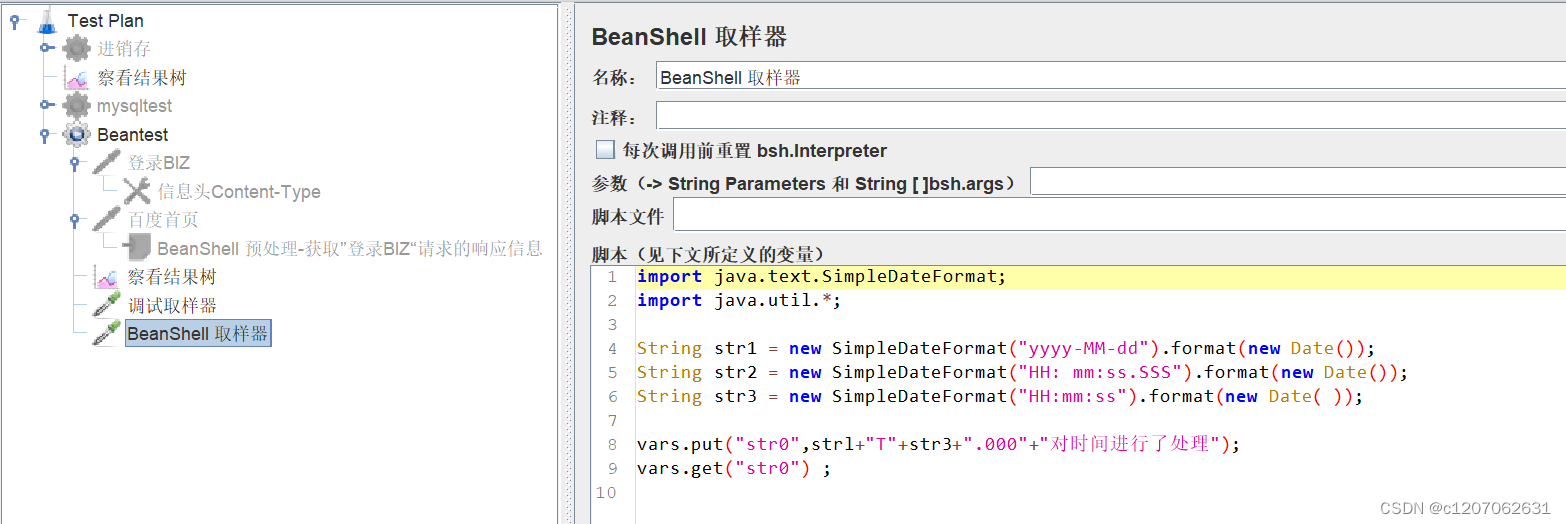Click the pipette icon beside 百度首页
Viewport: 1566px width, 524px height.
coord(106,219)
